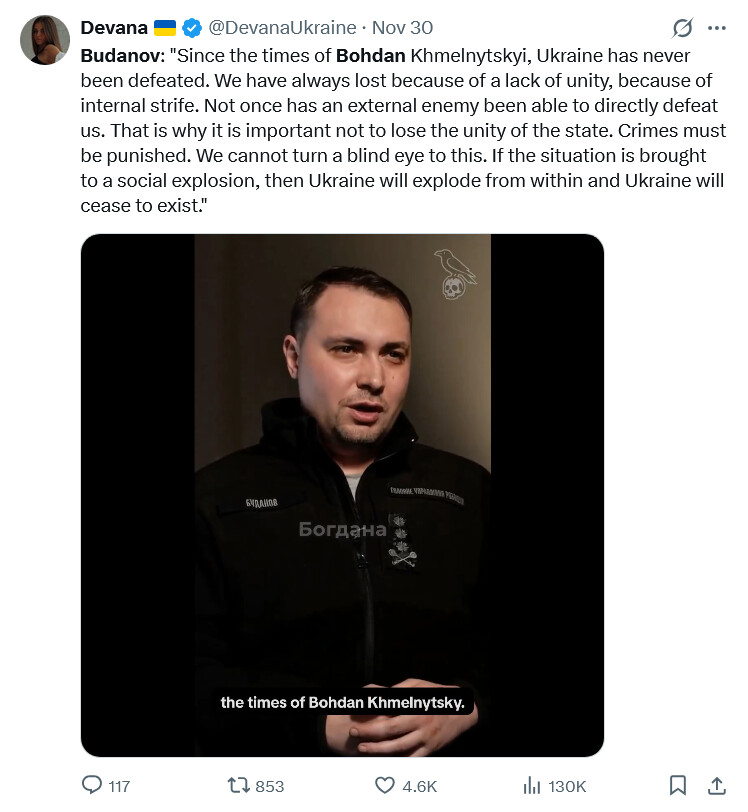Open the 117 replies count
Image resolution: width=748 pixels, height=812 pixels.
point(119,786)
